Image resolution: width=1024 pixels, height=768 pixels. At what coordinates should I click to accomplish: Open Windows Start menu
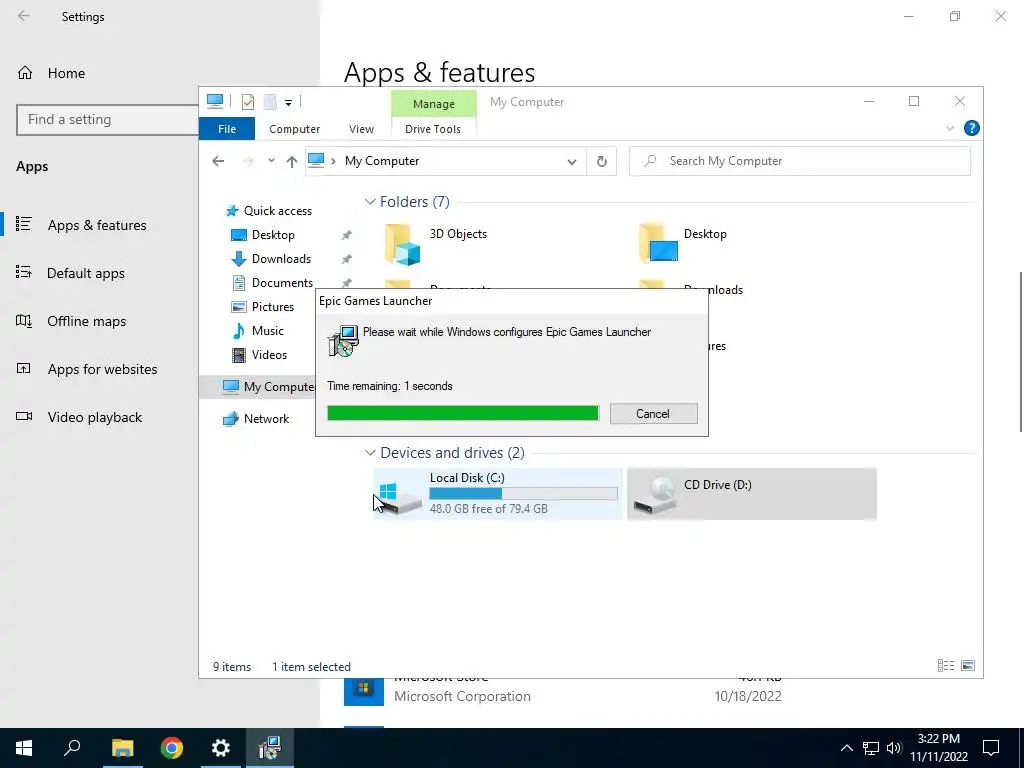coord(24,748)
